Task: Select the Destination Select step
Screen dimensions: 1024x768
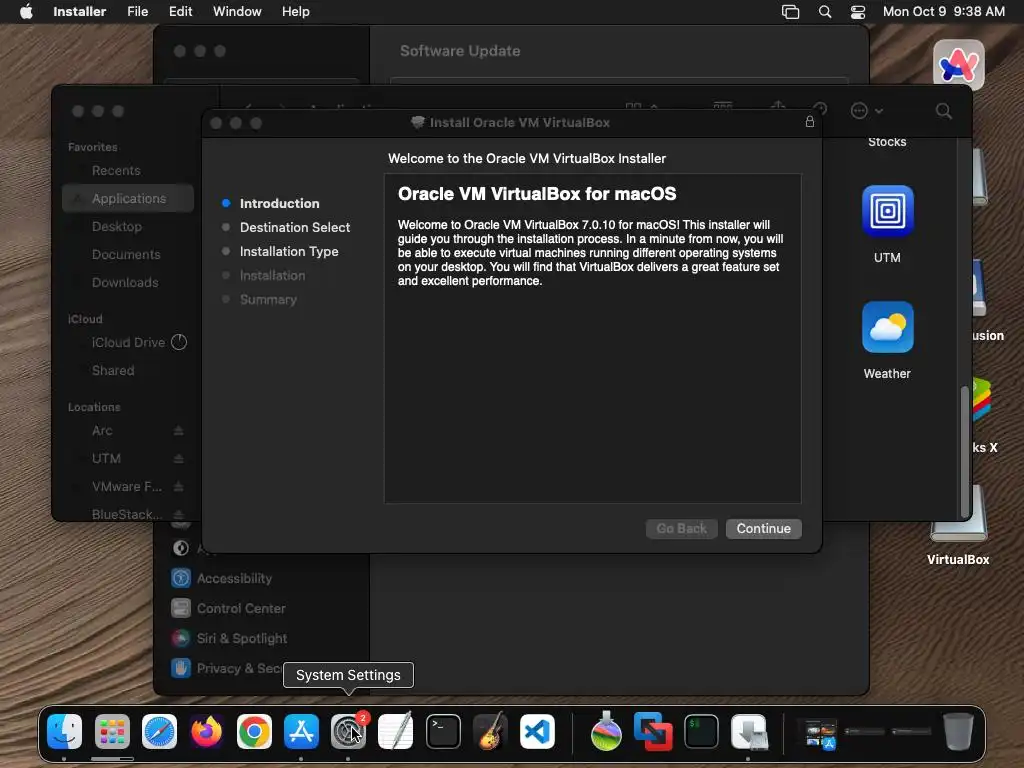Action: point(295,227)
